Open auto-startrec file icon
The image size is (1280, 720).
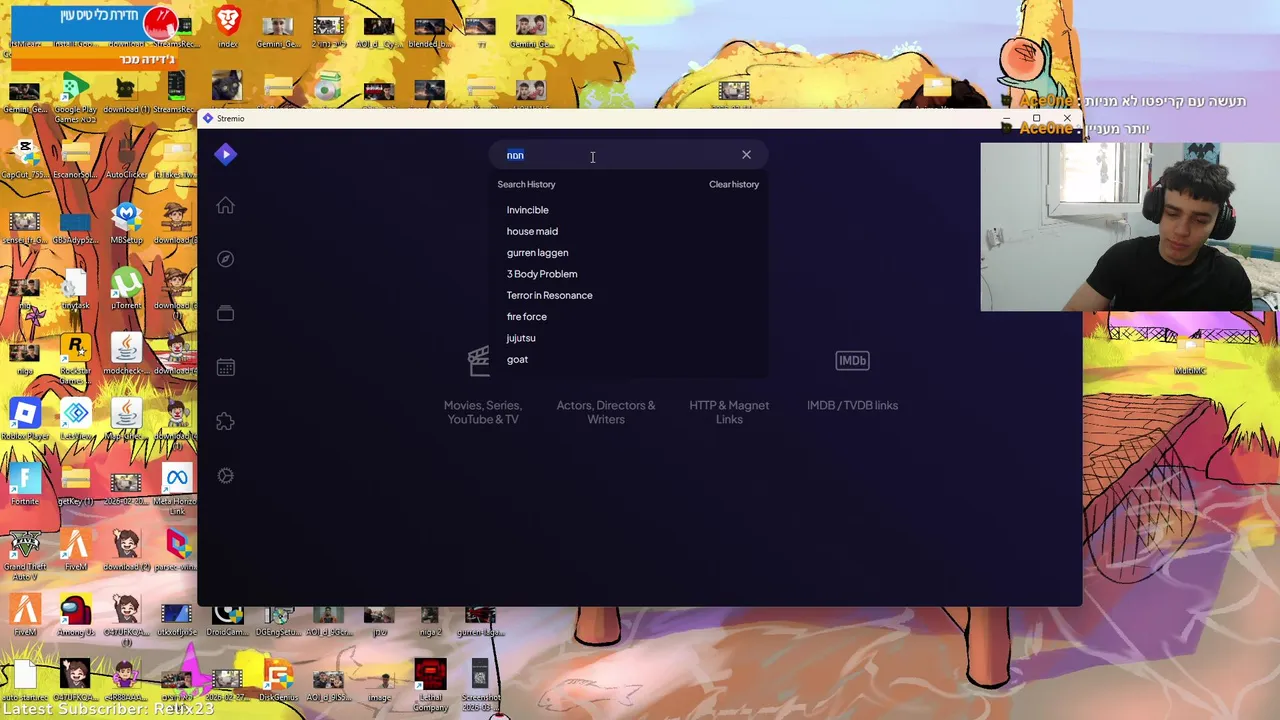point(25,680)
